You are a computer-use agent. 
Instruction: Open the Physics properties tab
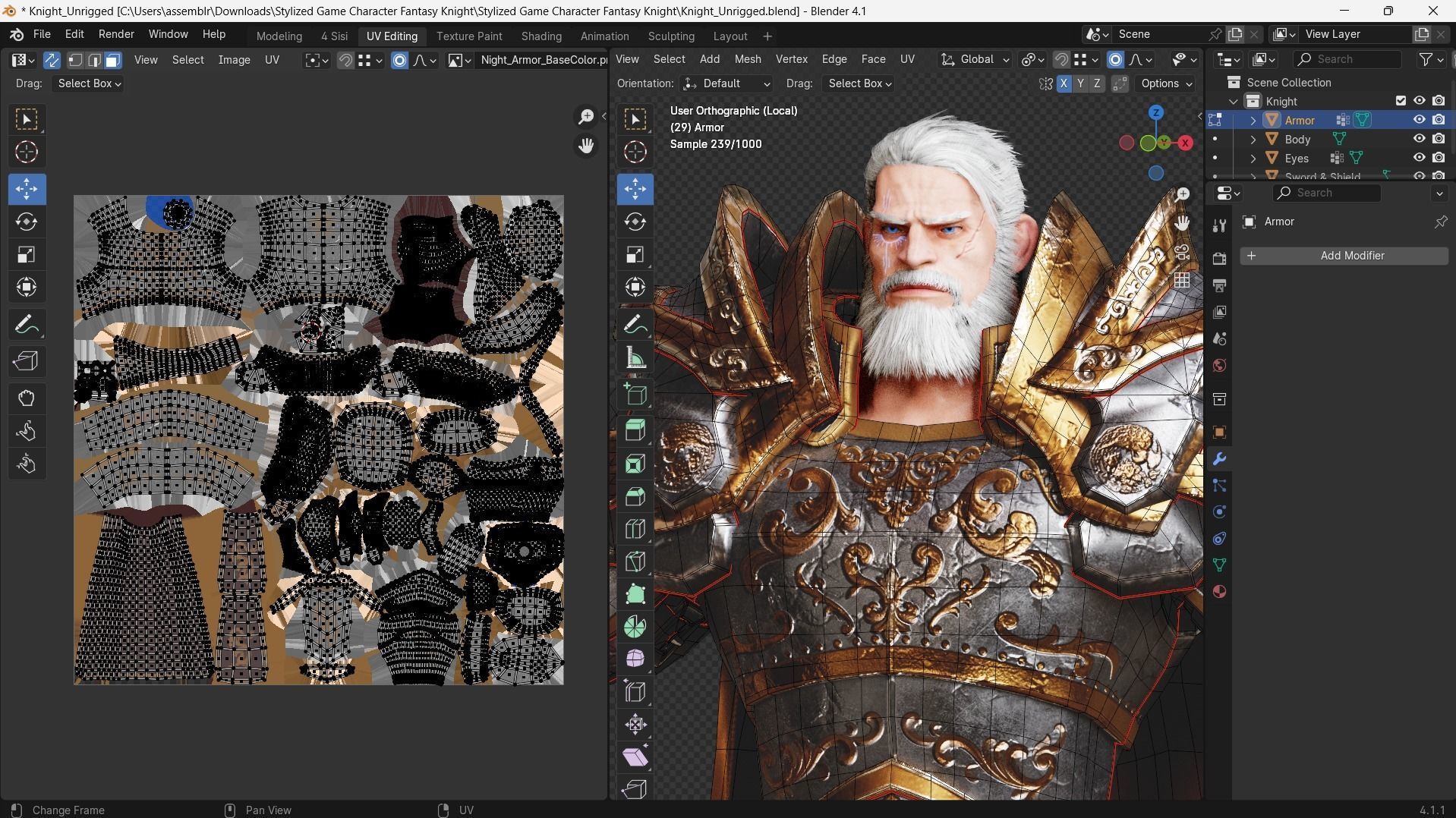click(x=1219, y=512)
